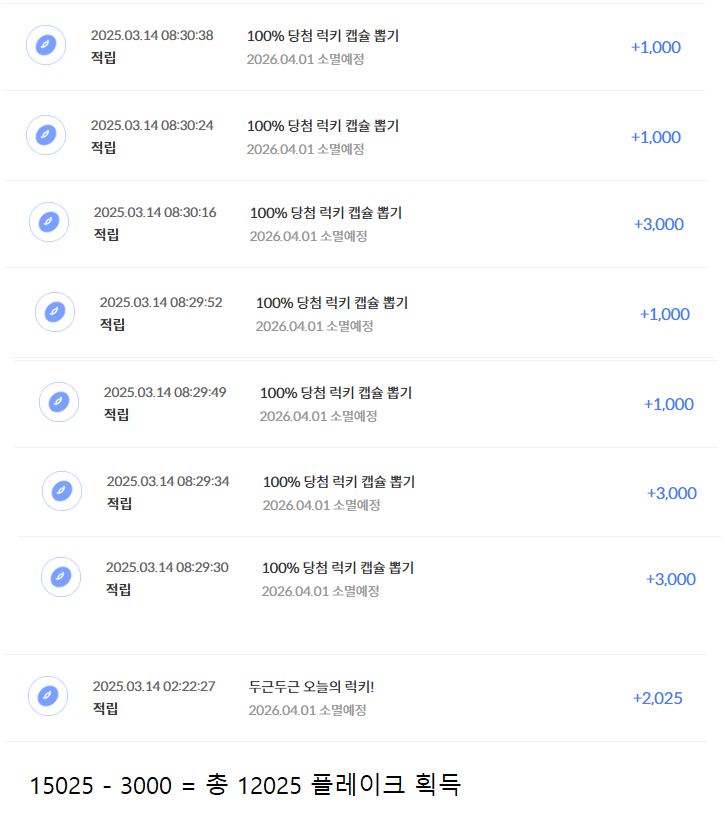Click +1,000 amount at 08:30:38

click(655, 47)
